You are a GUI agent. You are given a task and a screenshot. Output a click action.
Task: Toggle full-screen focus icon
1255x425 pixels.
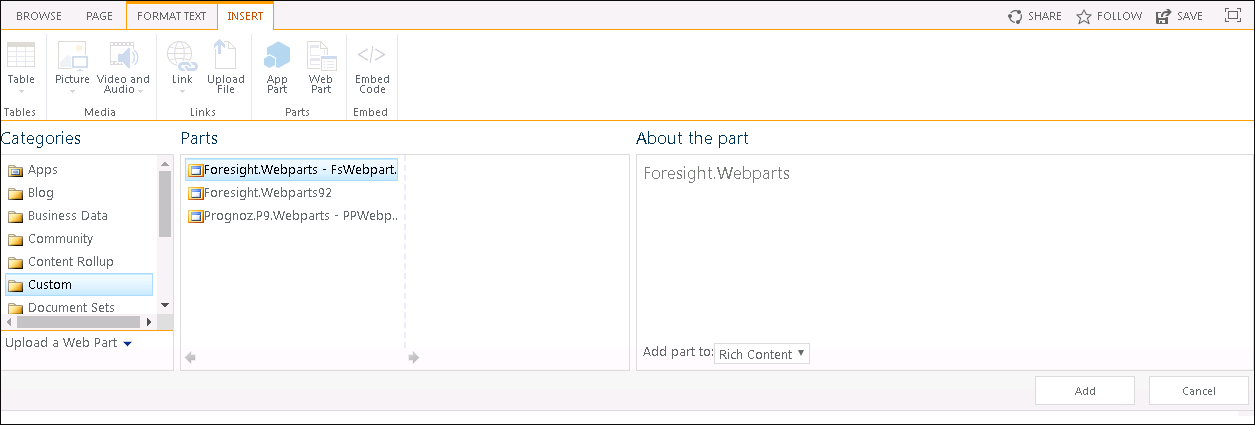1233,16
